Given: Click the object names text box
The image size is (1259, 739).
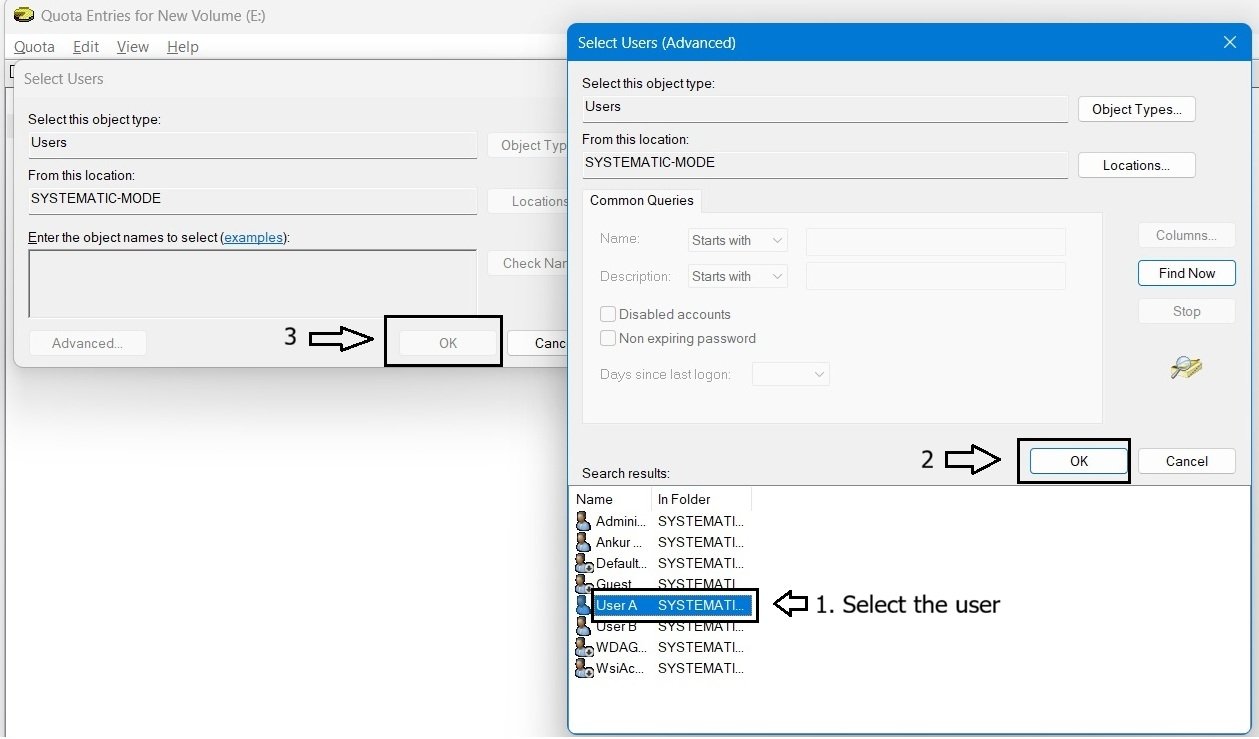Looking at the screenshot, I should pyautogui.click(x=253, y=283).
